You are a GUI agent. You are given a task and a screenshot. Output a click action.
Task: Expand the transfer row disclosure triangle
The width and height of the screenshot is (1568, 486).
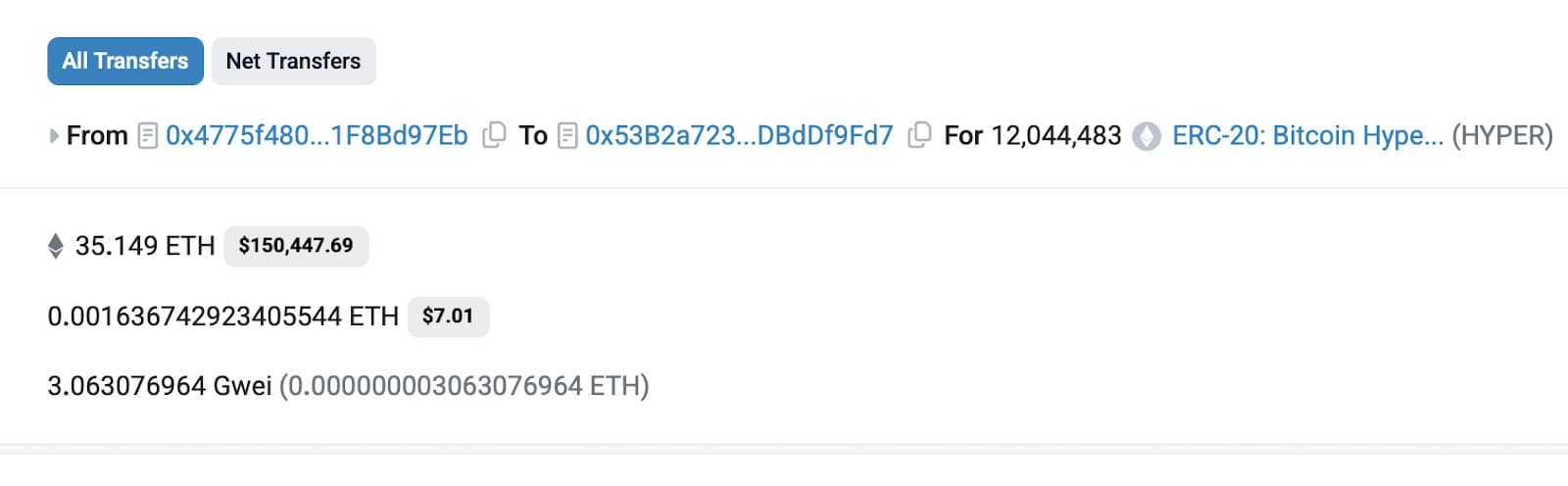point(54,136)
